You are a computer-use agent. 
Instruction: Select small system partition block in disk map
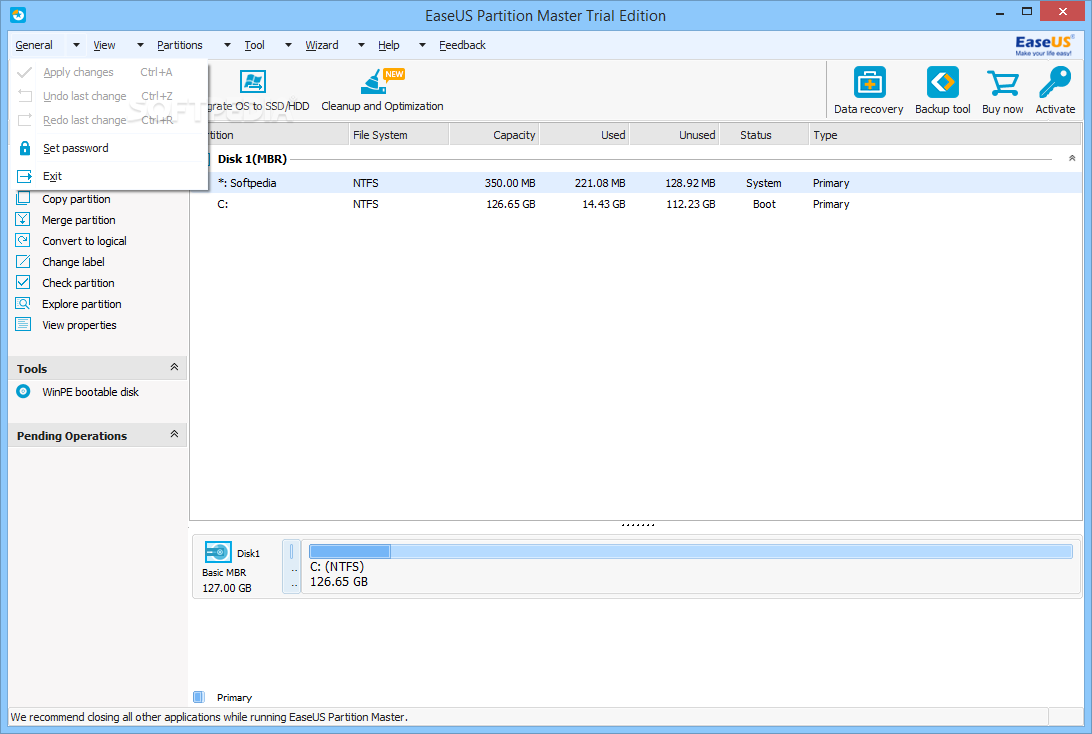[x=291, y=566]
